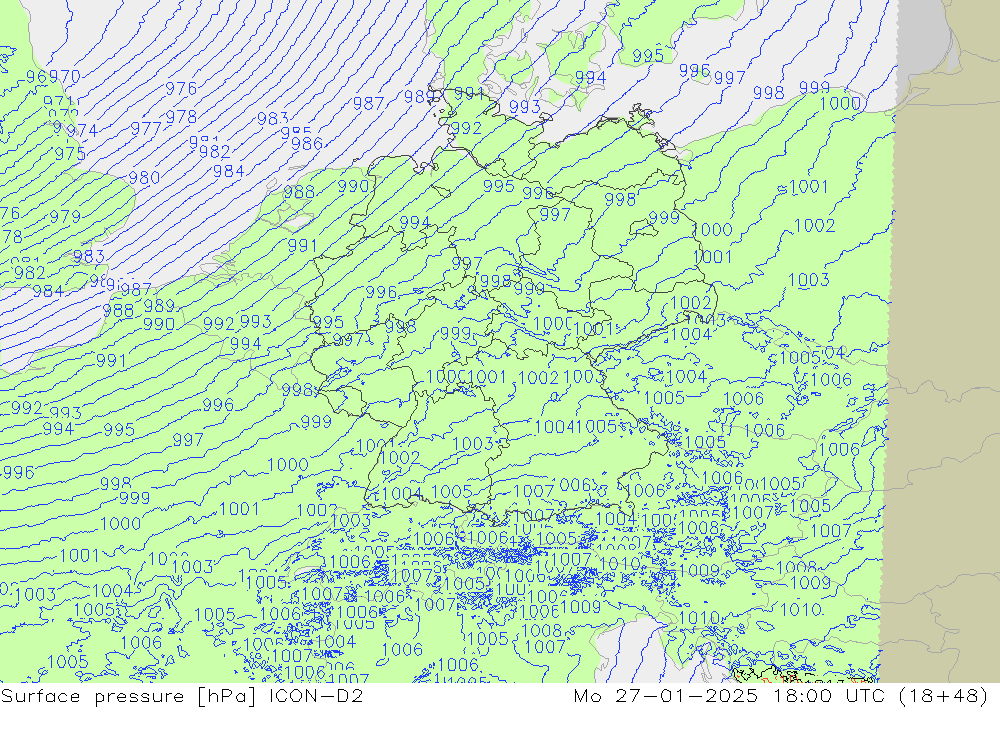Click the 976 isobar label

tap(181, 89)
